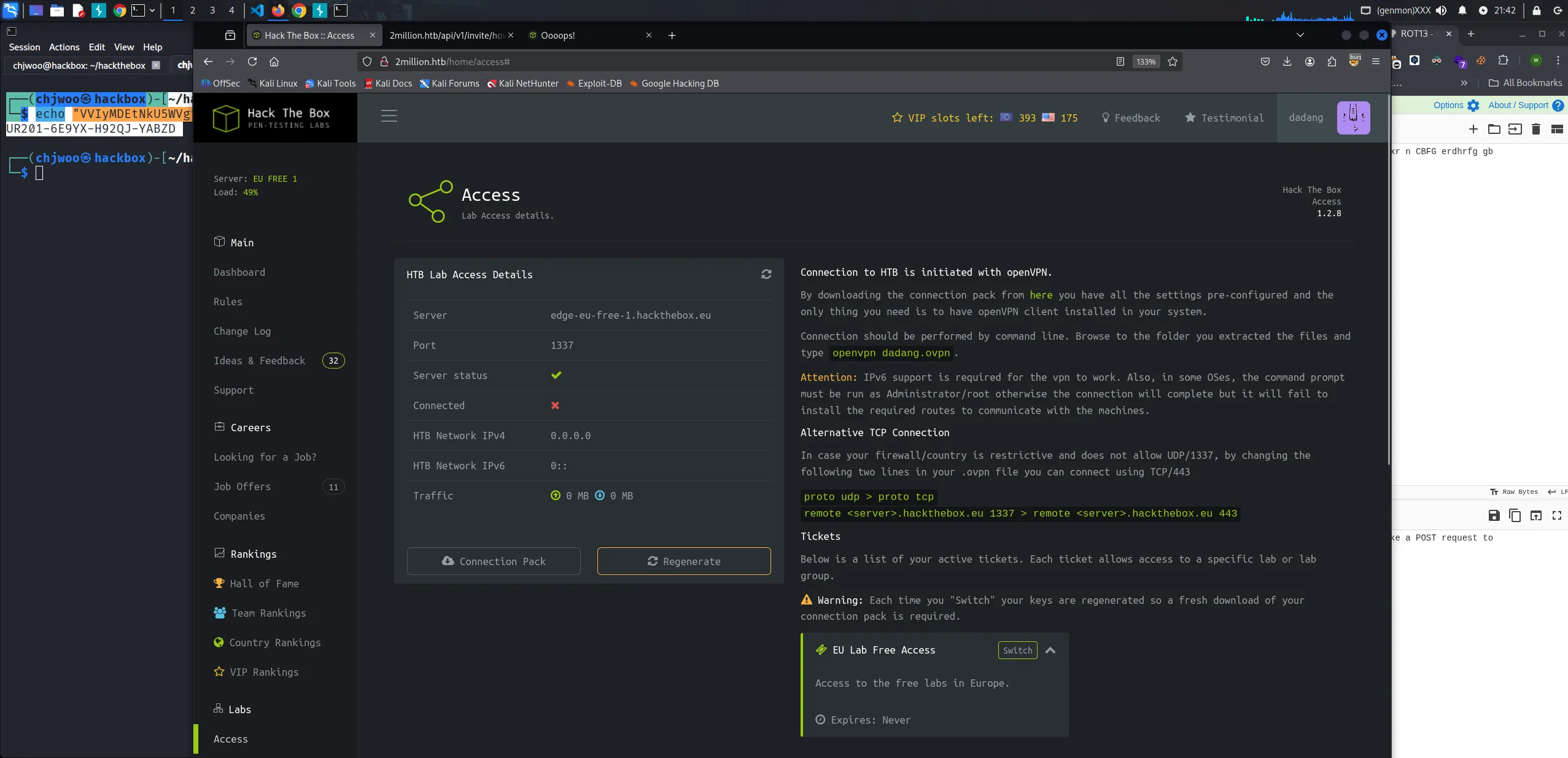Open the Firefox application menu
Image resolution: width=1568 pixels, height=758 pixels.
1375,61
